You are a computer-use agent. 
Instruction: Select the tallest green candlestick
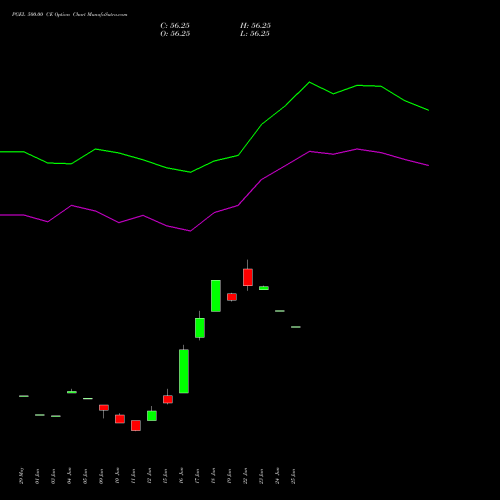pyautogui.click(x=184, y=371)
